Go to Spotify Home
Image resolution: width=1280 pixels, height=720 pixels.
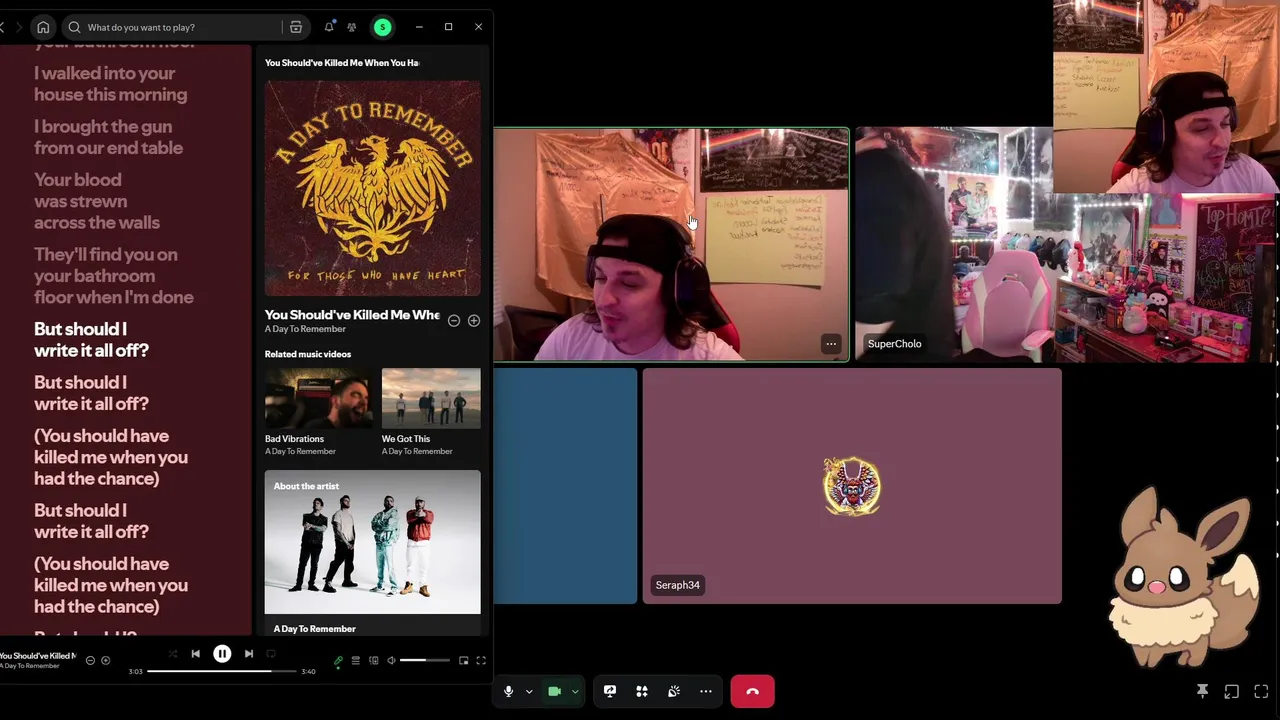[43, 27]
